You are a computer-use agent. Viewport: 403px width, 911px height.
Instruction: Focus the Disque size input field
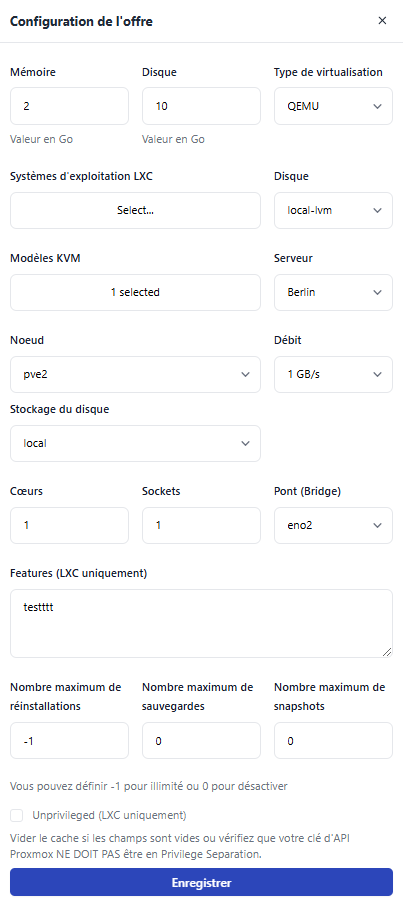201,106
